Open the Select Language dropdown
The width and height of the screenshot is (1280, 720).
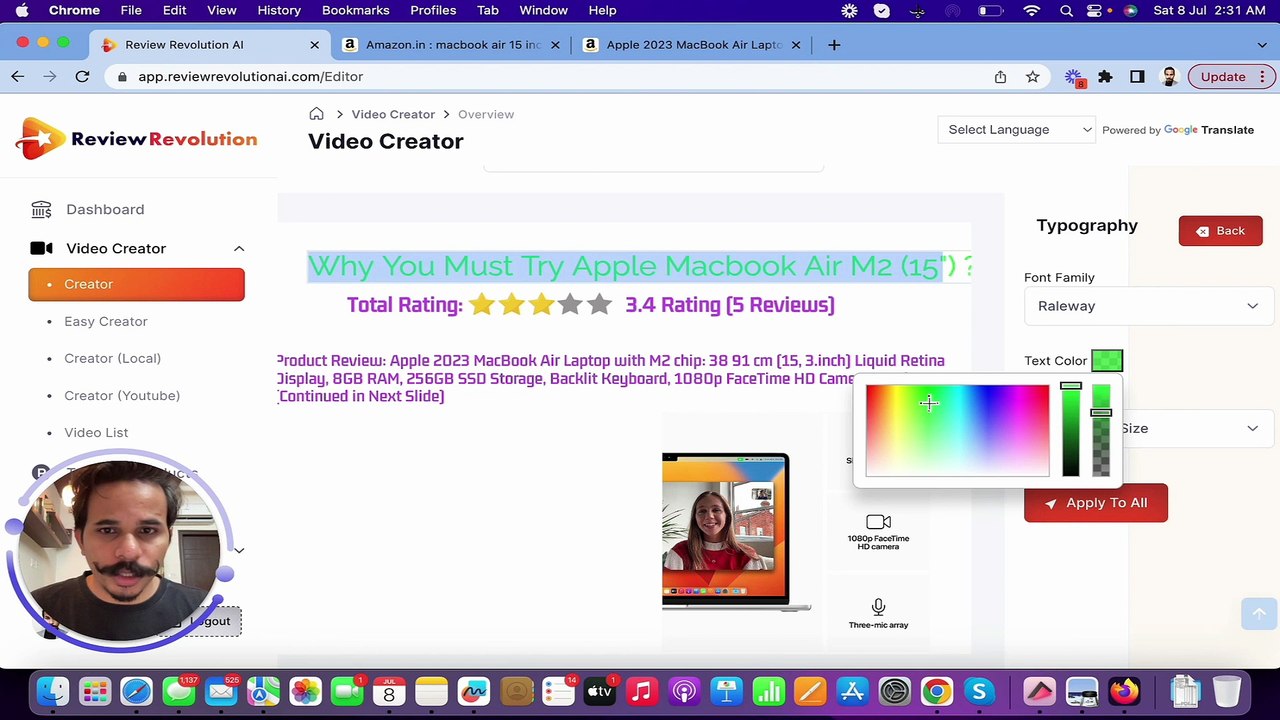tap(1018, 129)
